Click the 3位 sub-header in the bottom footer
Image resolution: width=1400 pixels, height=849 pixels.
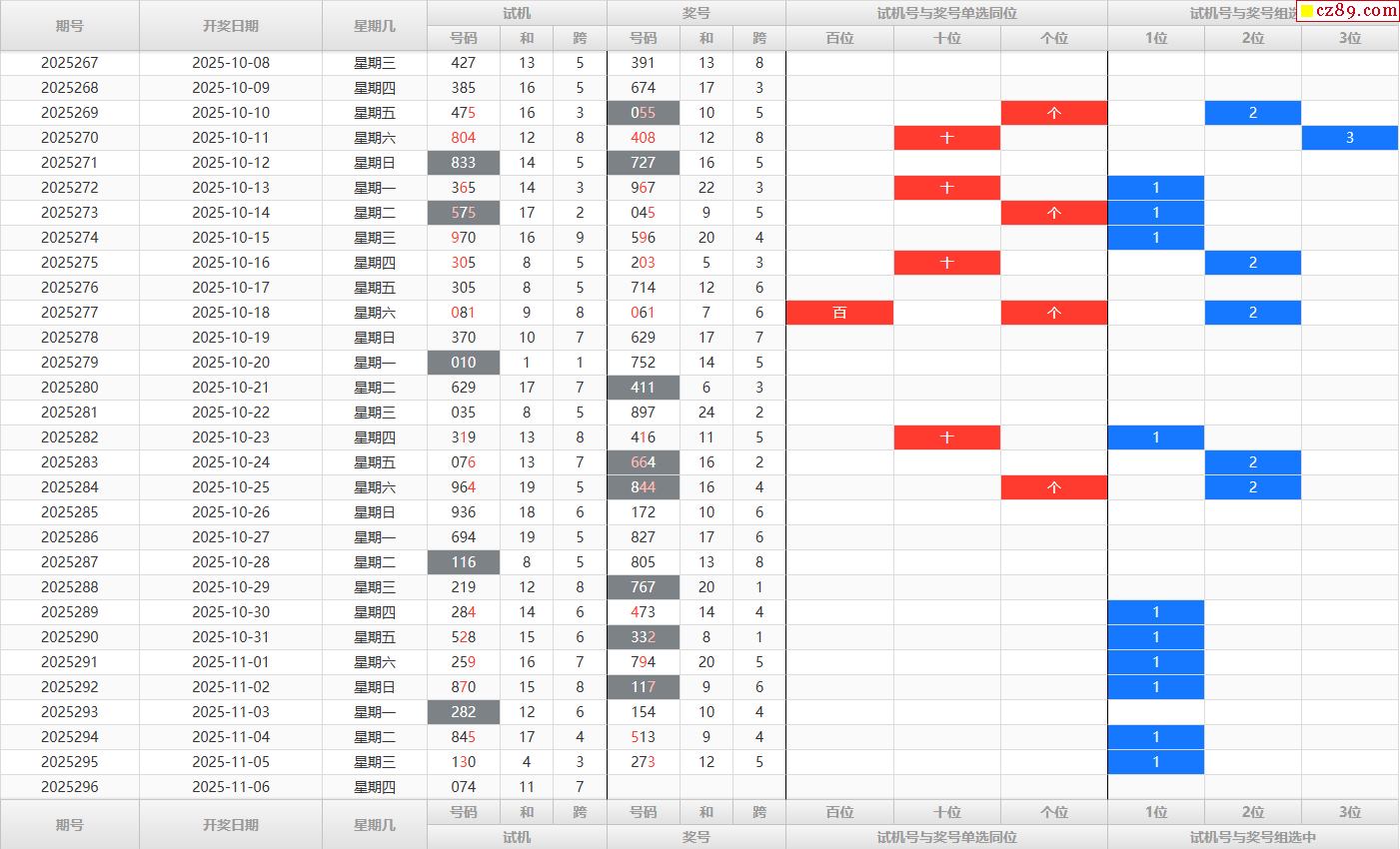point(1350,812)
